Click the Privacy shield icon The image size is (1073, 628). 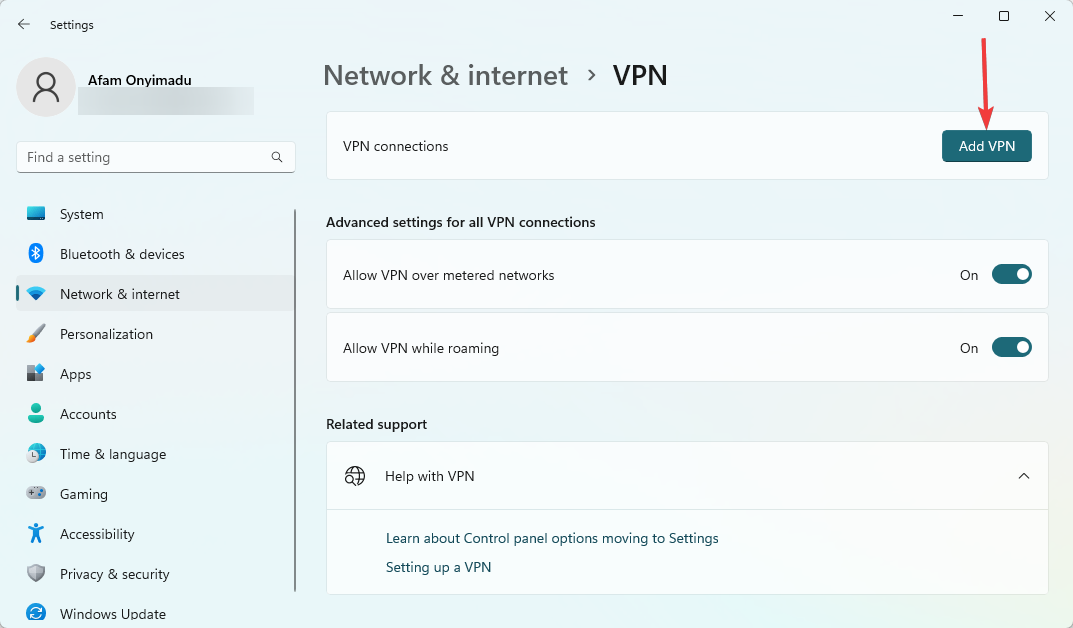[x=36, y=573]
